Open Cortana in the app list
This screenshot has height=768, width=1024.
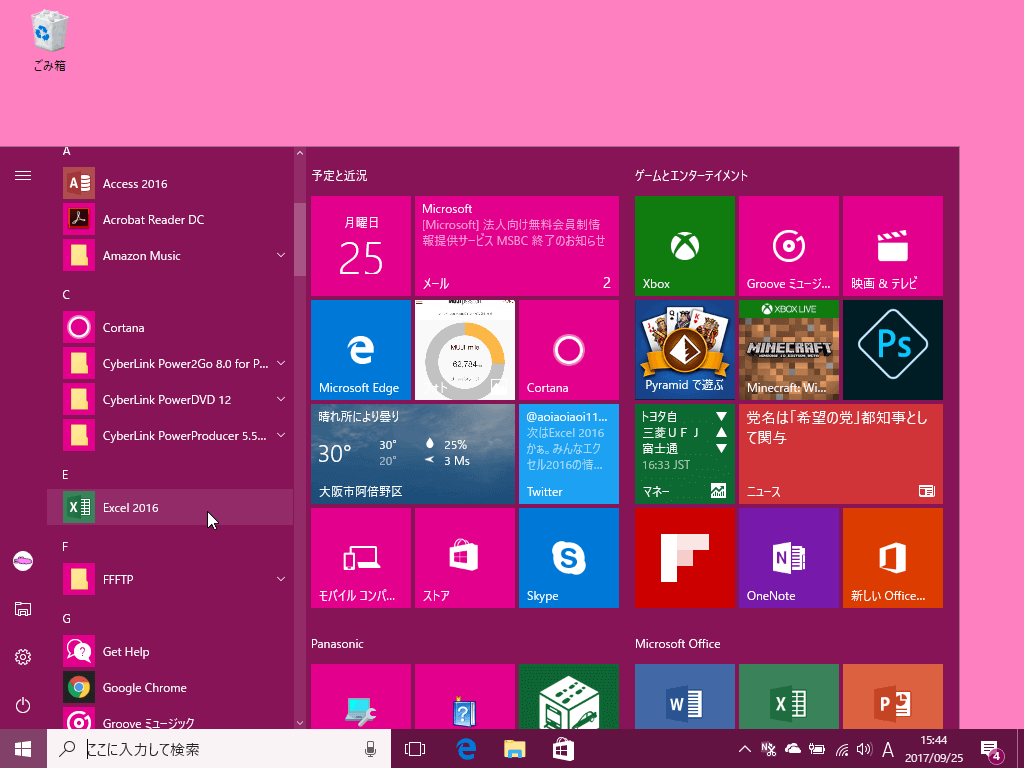click(170, 327)
